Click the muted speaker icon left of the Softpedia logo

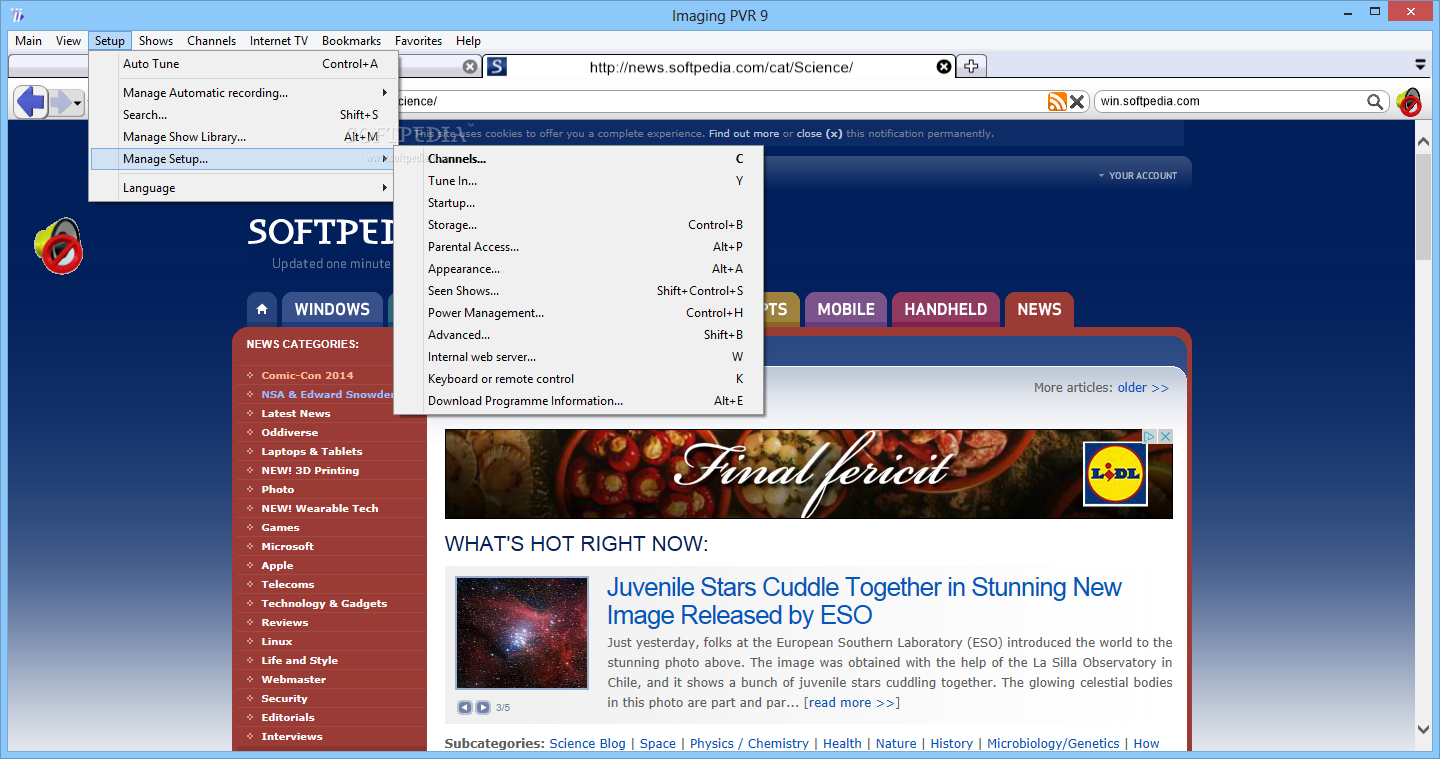tap(59, 246)
